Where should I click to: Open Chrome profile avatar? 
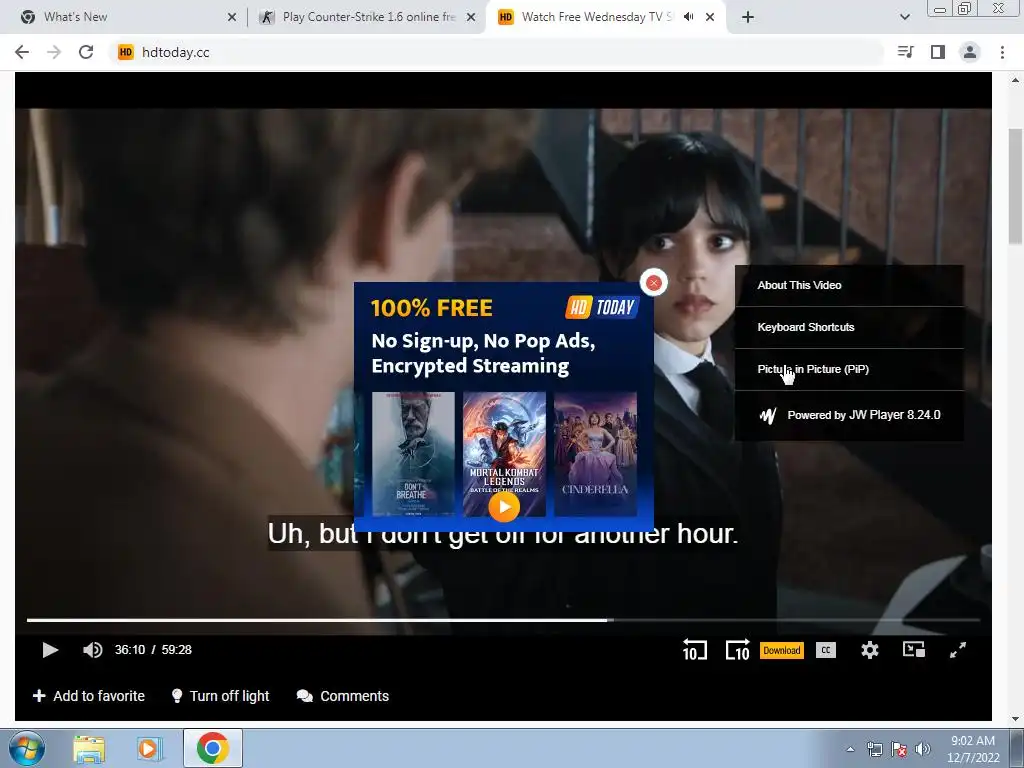[x=970, y=52]
